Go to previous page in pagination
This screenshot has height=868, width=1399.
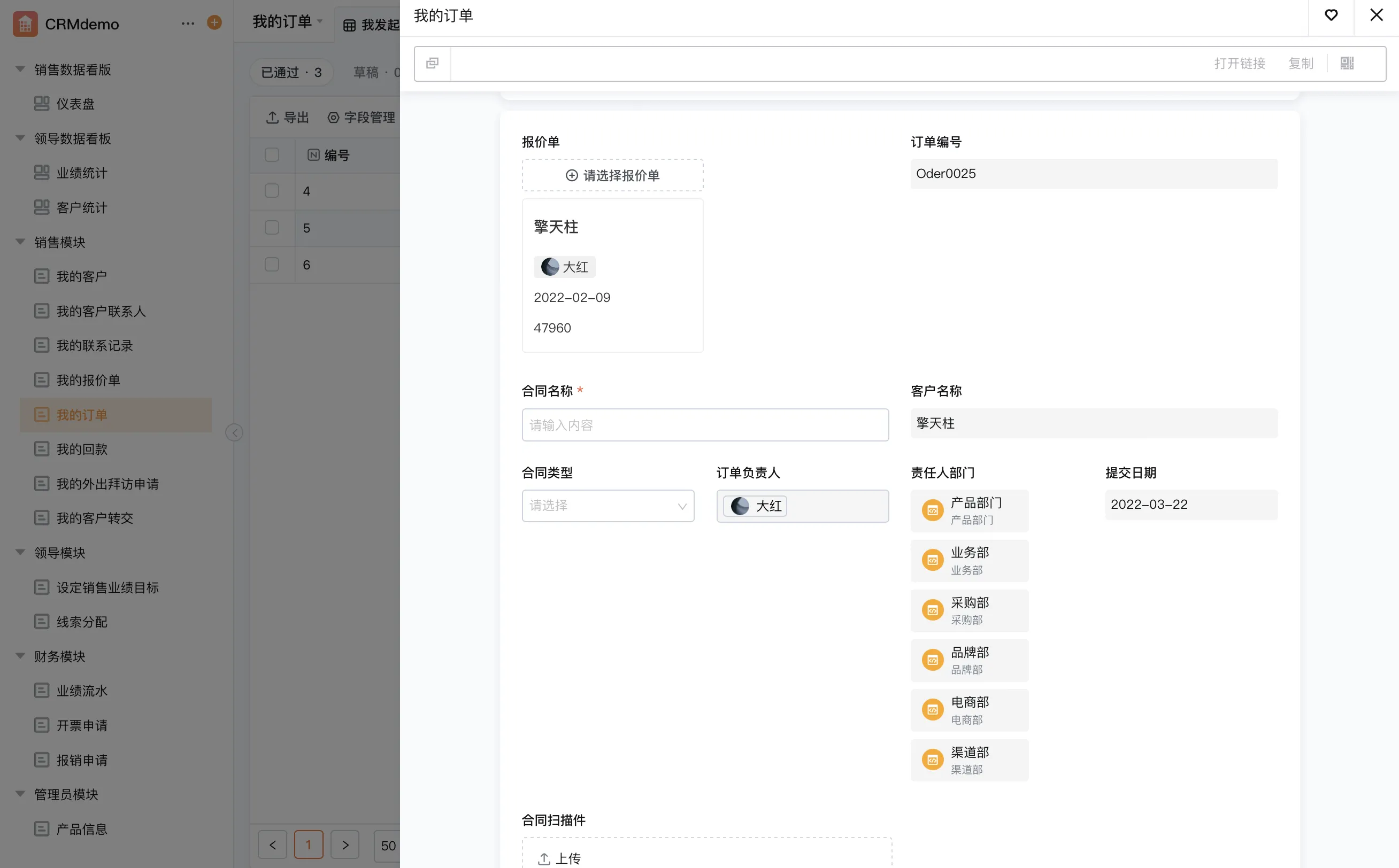(272, 845)
